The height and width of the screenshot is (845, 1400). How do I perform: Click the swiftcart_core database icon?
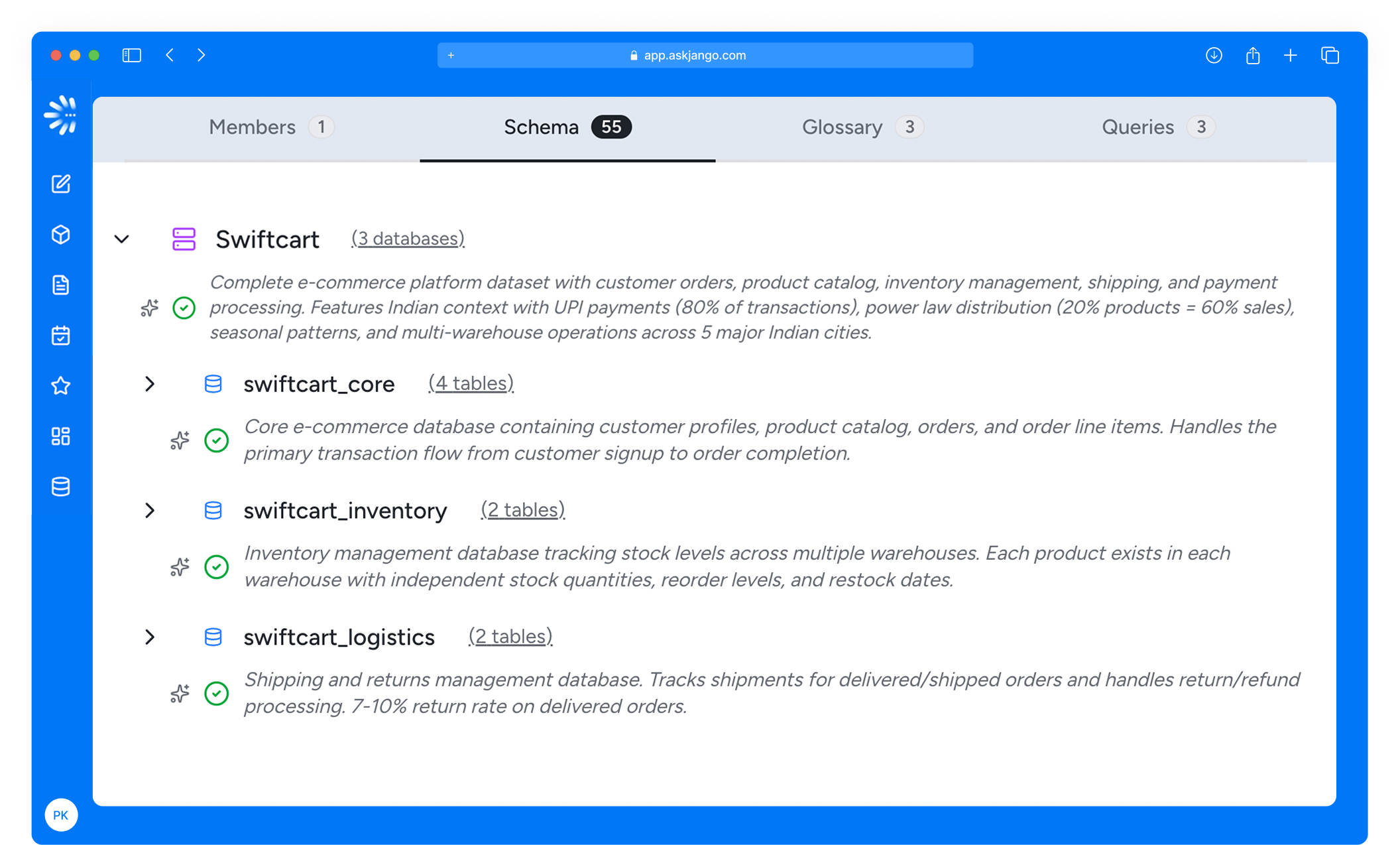(213, 384)
